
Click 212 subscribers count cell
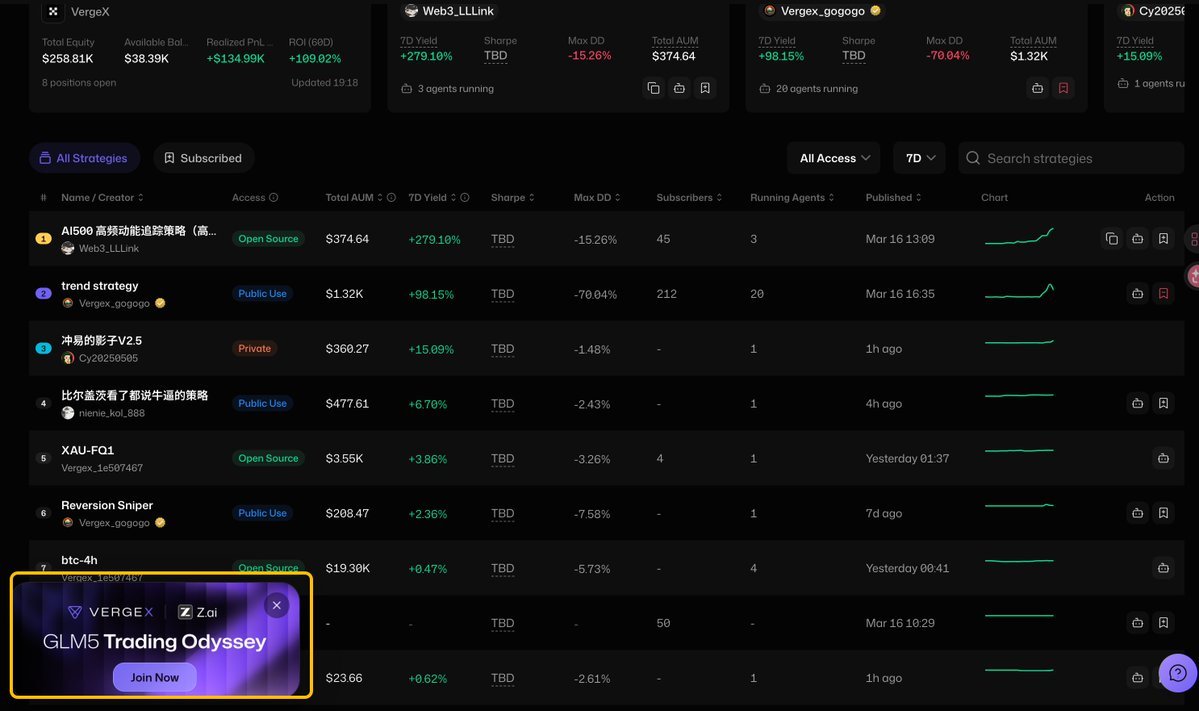pos(666,294)
